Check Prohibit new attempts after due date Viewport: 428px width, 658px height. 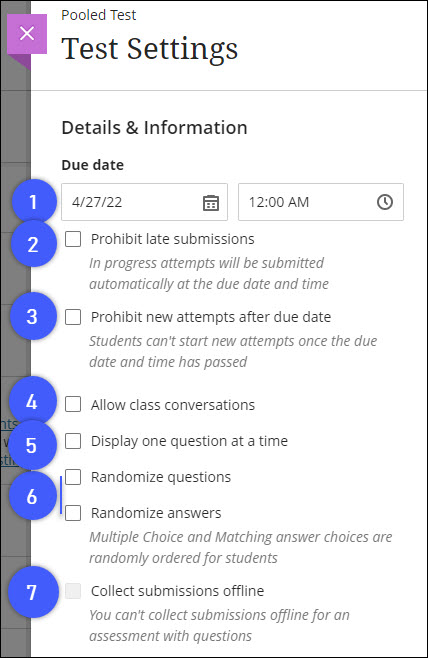73,317
